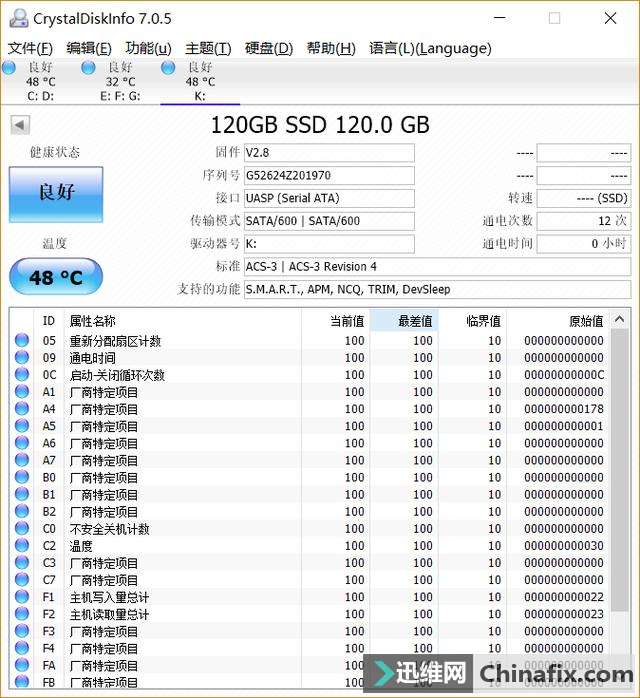Image resolution: width=640 pixels, height=698 pixels.
Task: Select the K: disk tab
Action: (200, 81)
